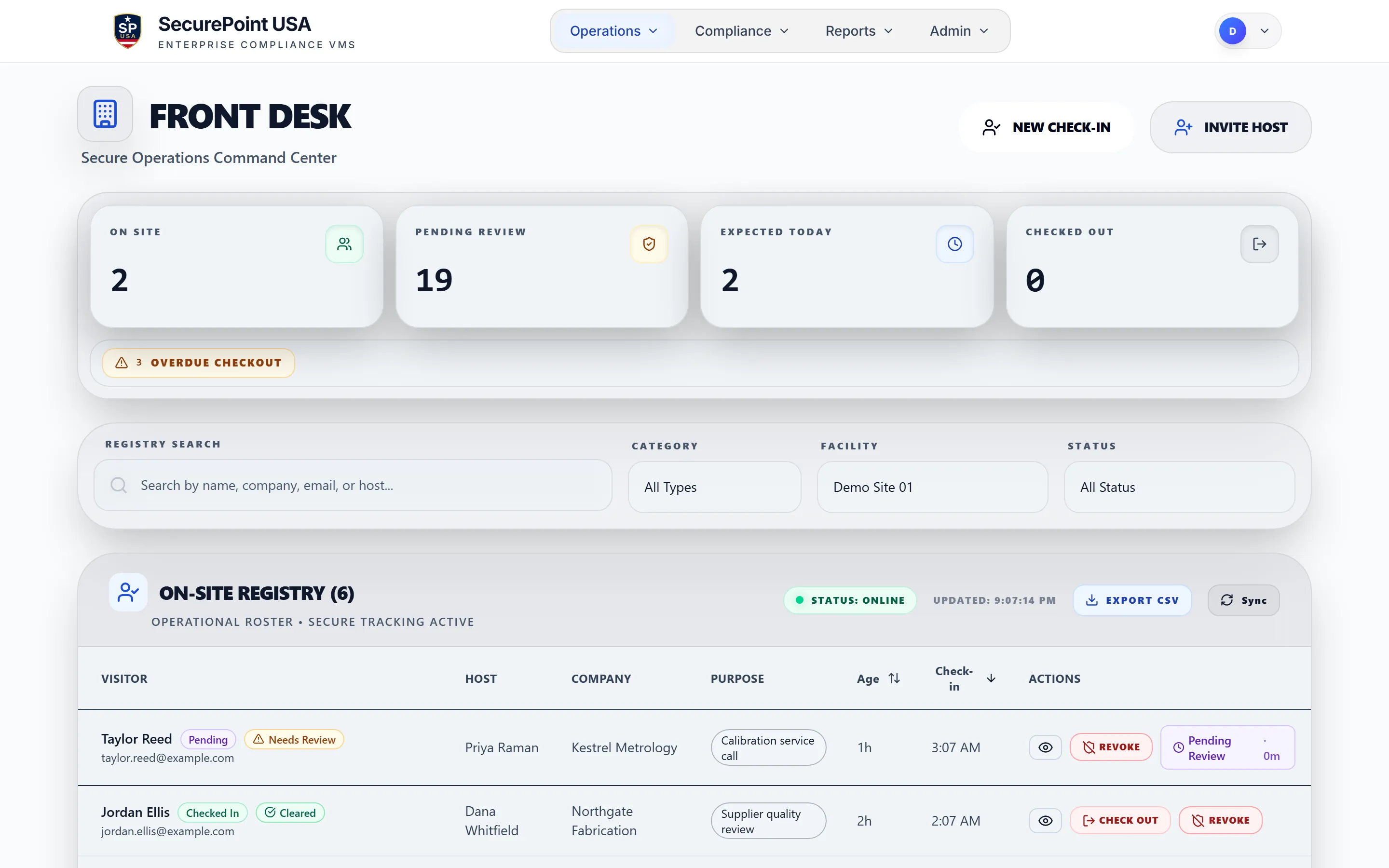The width and height of the screenshot is (1389, 868).
Task: Click the On-Site Registry person icon
Action: pyautogui.click(x=128, y=592)
